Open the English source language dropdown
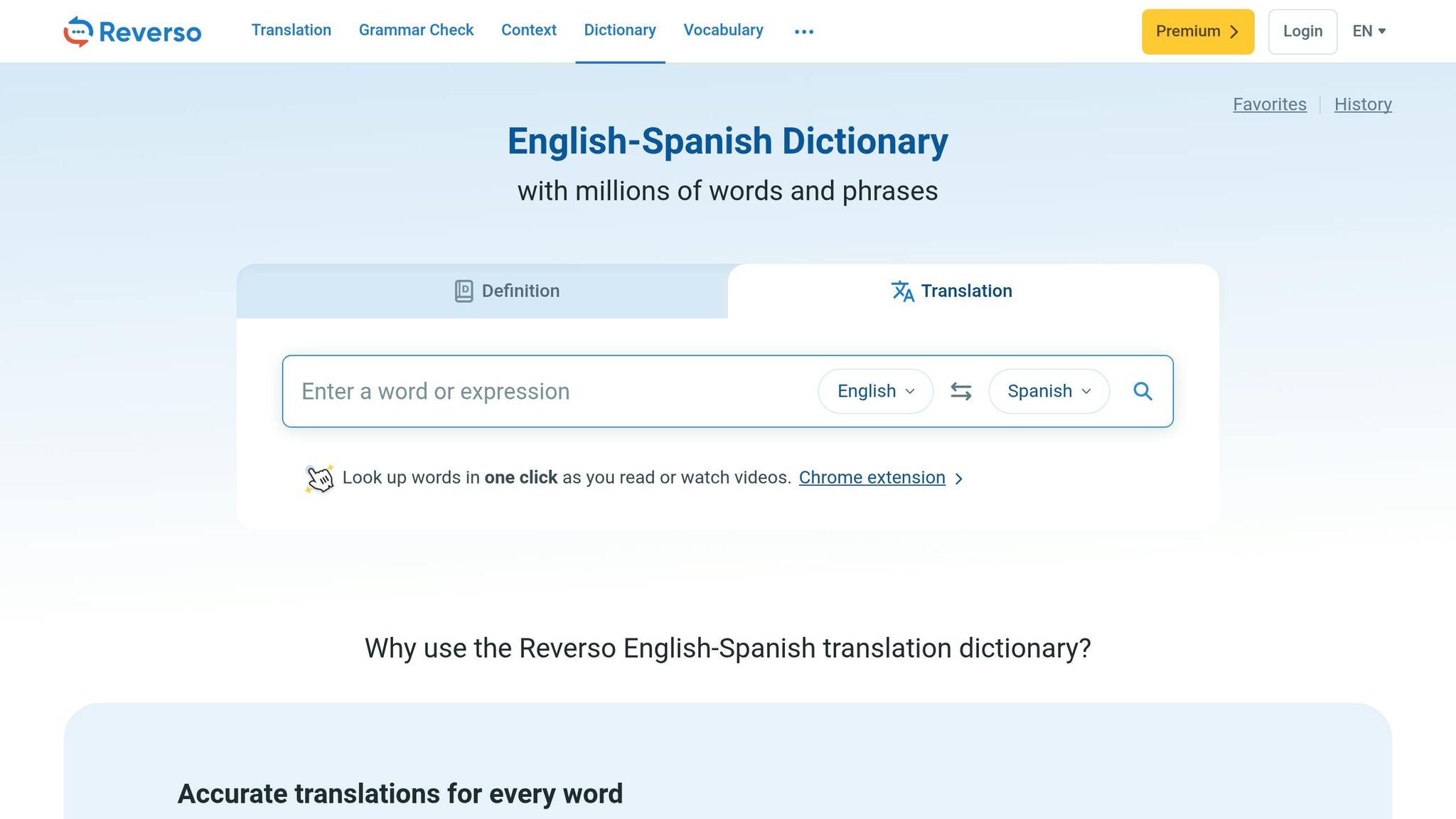The image size is (1456, 819). click(x=875, y=391)
